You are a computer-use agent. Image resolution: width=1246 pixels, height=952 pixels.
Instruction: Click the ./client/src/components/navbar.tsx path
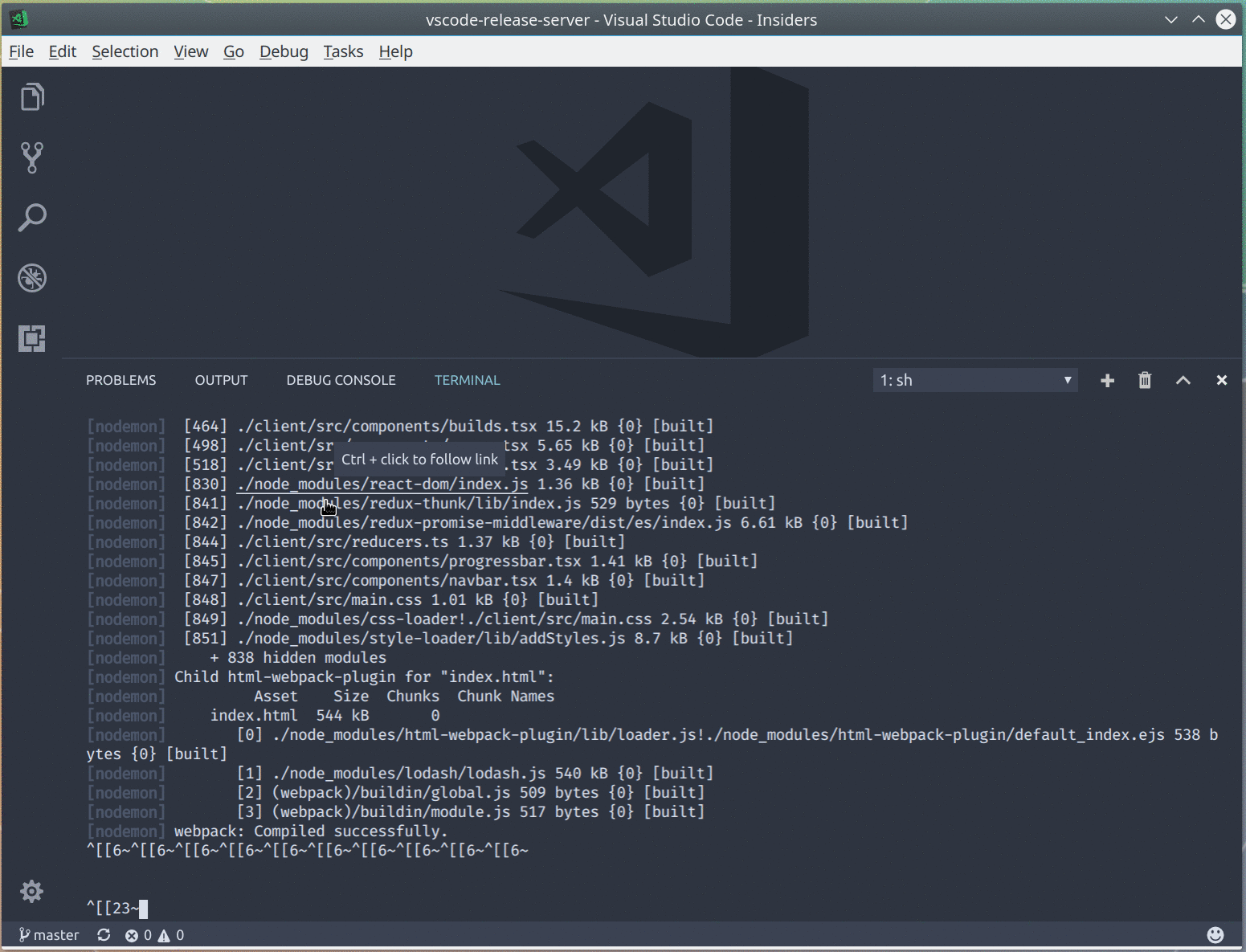click(x=387, y=580)
